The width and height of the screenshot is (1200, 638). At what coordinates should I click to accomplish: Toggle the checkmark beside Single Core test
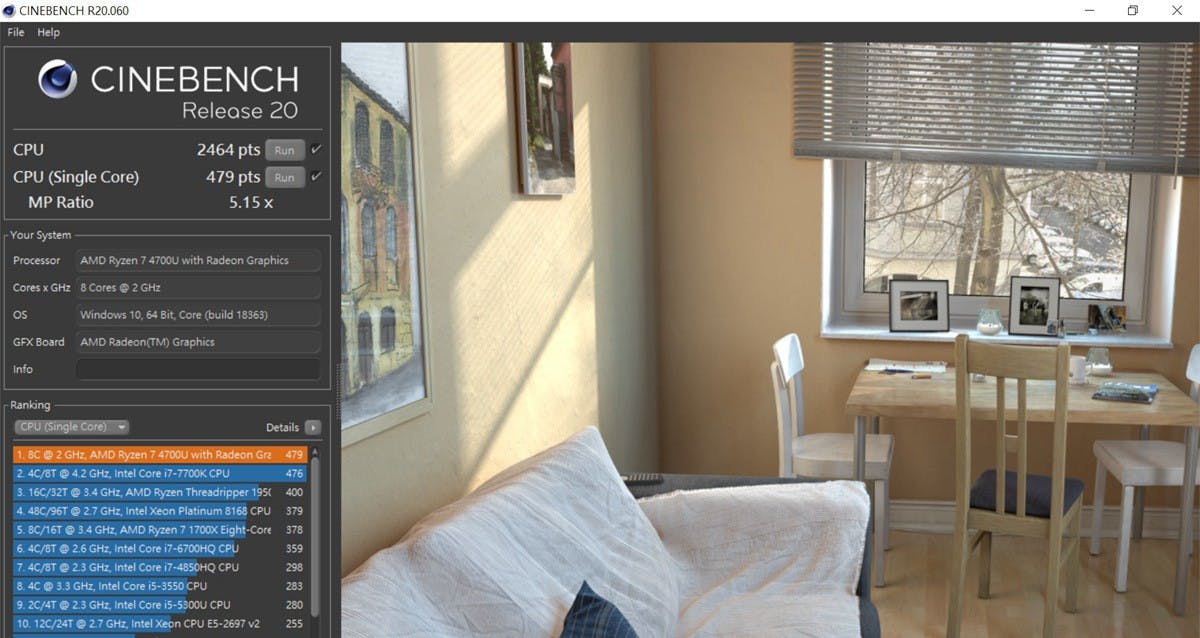tap(316, 177)
